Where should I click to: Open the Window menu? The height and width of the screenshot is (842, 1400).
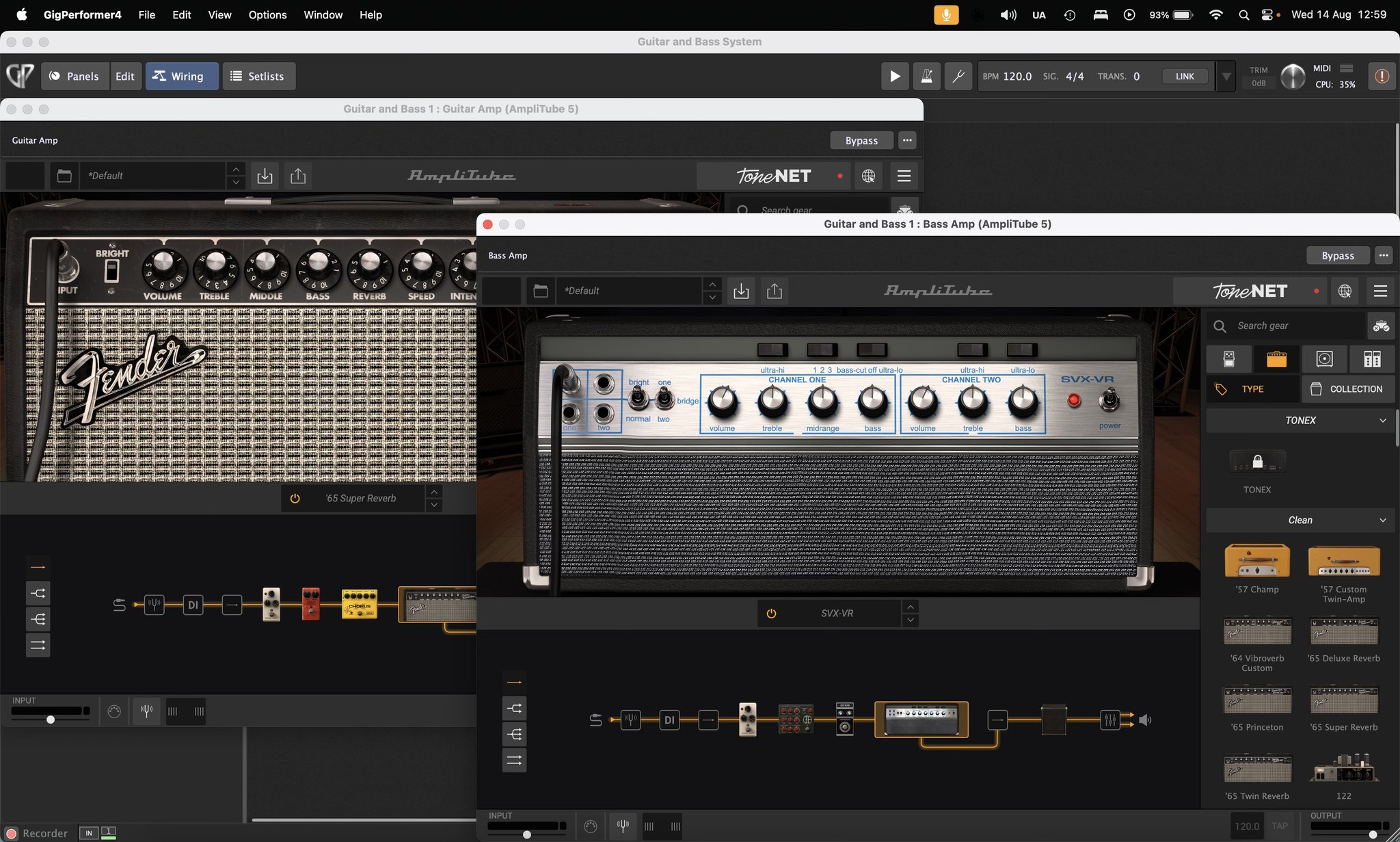pos(323,14)
